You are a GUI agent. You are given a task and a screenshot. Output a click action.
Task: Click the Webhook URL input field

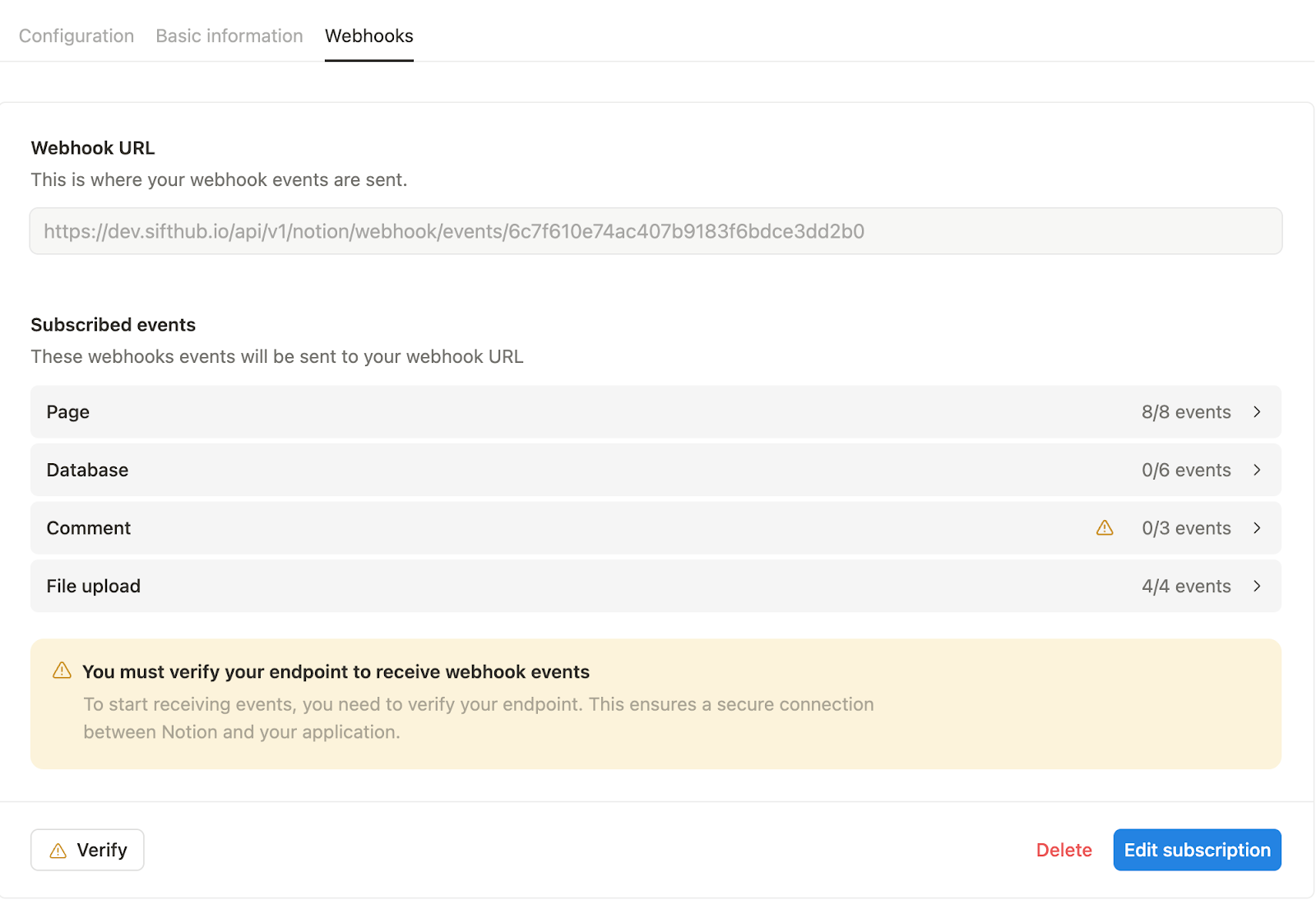pyautogui.click(x=656, y=231)
